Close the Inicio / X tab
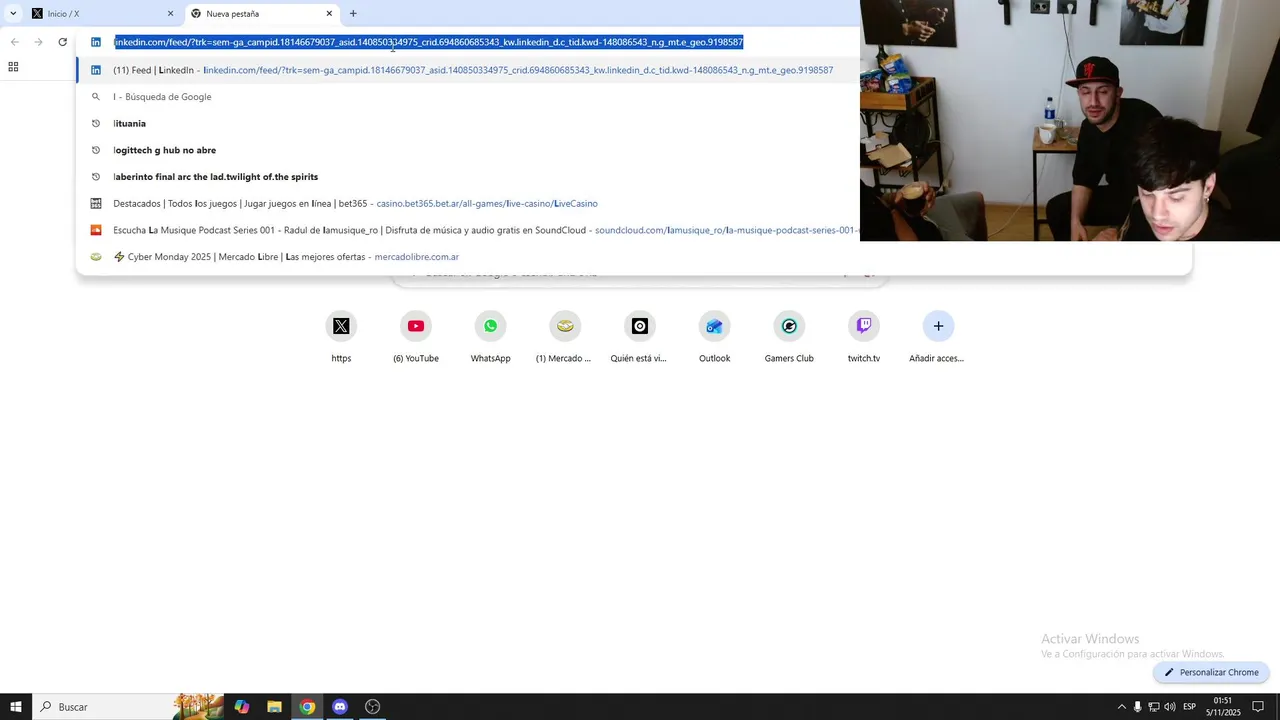This screenshot has width=1280, height=720. 170,14
